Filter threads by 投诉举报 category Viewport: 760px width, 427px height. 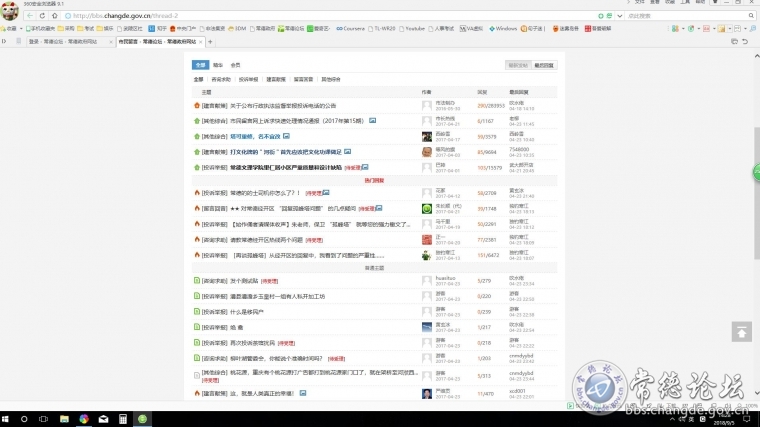point(248,79)
